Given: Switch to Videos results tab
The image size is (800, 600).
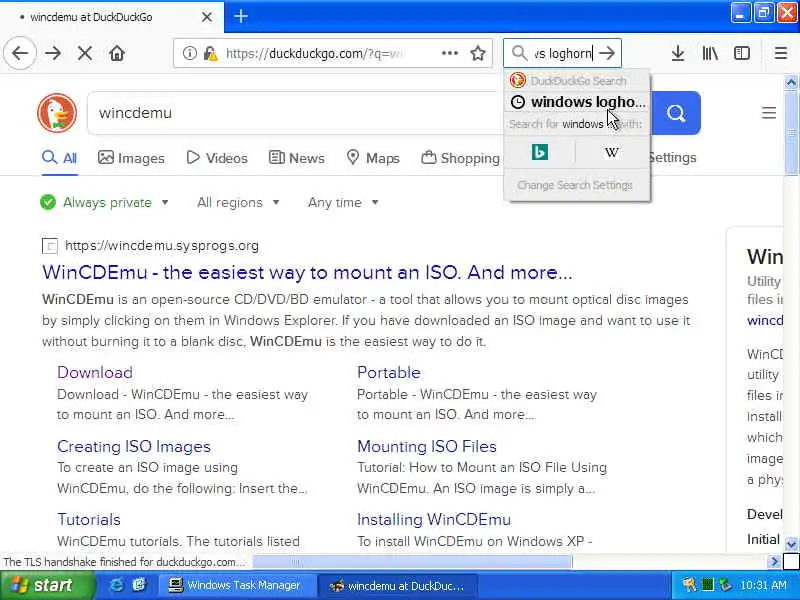Looking at the screenshot, I should (x=217, y=158).
